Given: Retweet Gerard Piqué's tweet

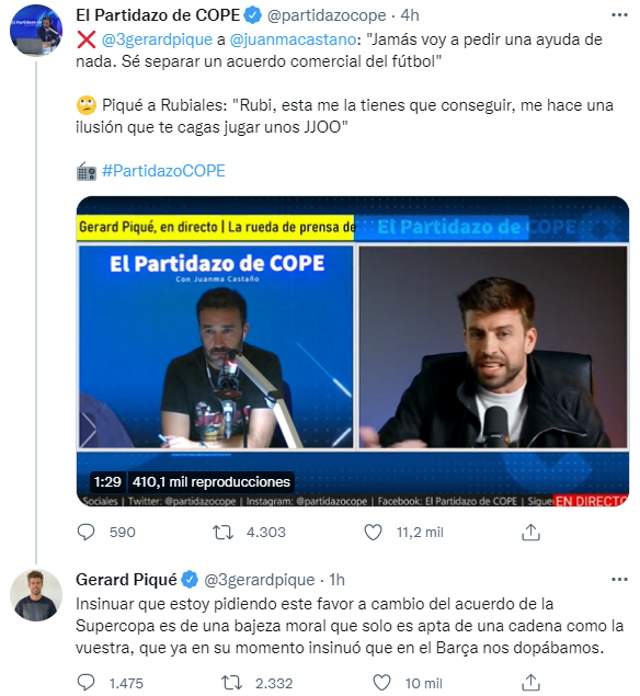Looking at the screenshot, I should pos(231,682).
